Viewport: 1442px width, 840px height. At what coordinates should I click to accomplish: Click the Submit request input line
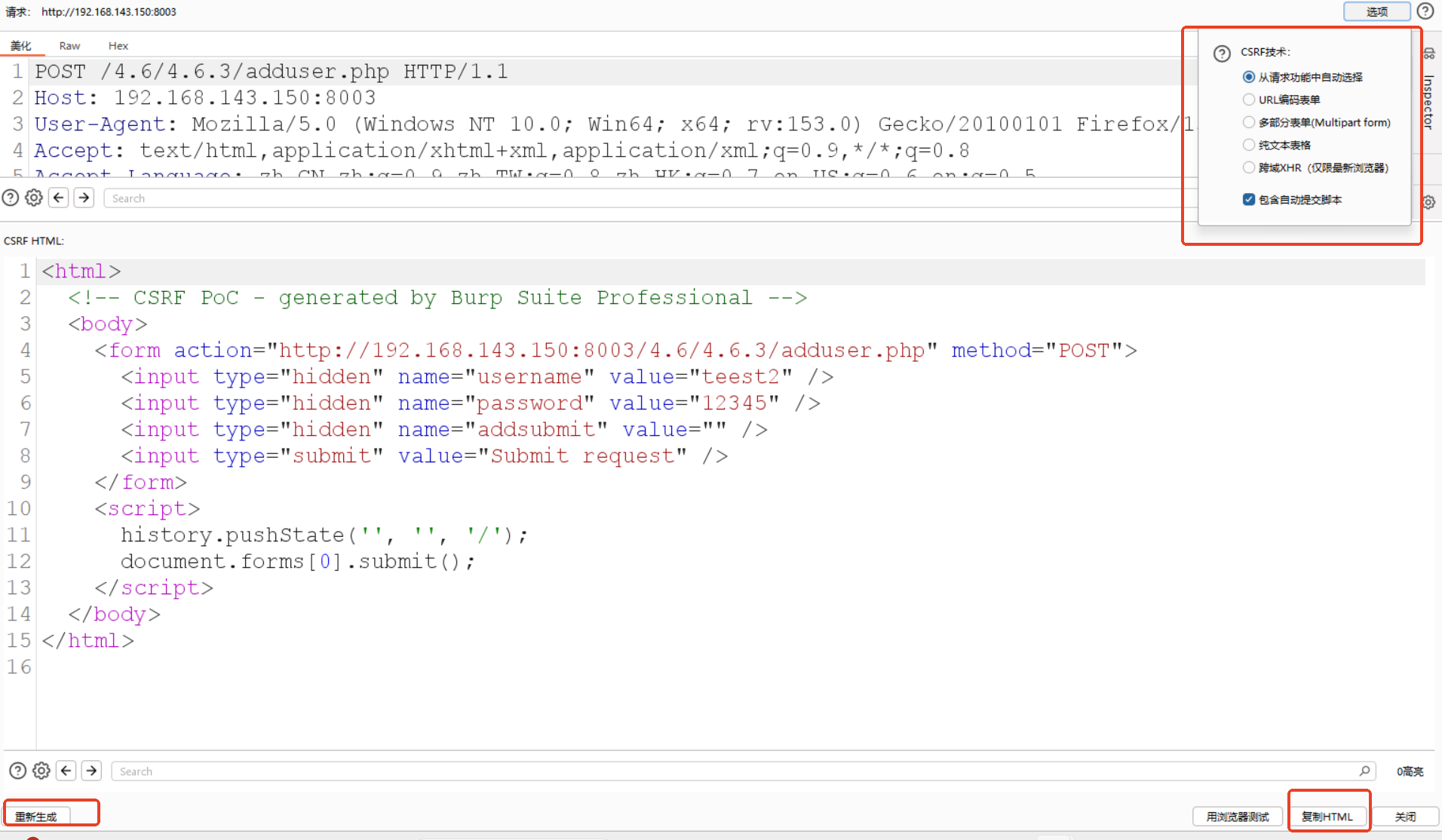pos(425,456)
